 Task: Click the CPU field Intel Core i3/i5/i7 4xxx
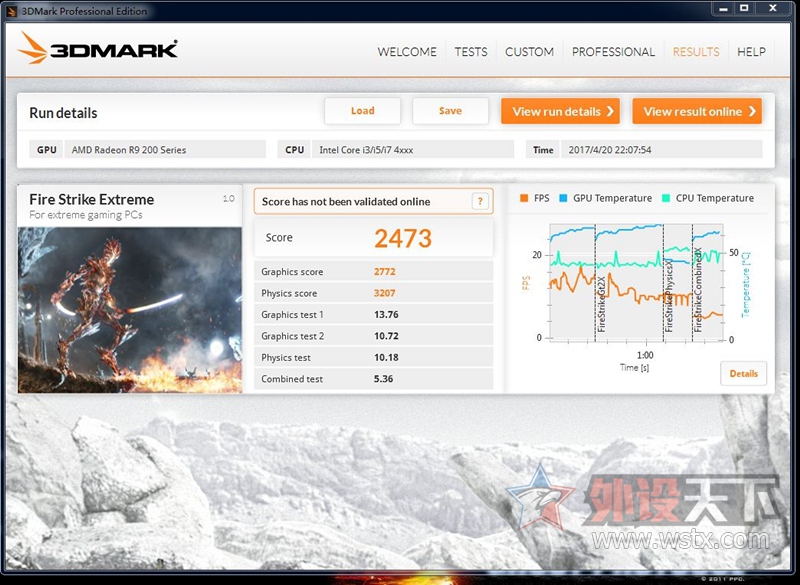pyautogui.click(x=413, y=150)
